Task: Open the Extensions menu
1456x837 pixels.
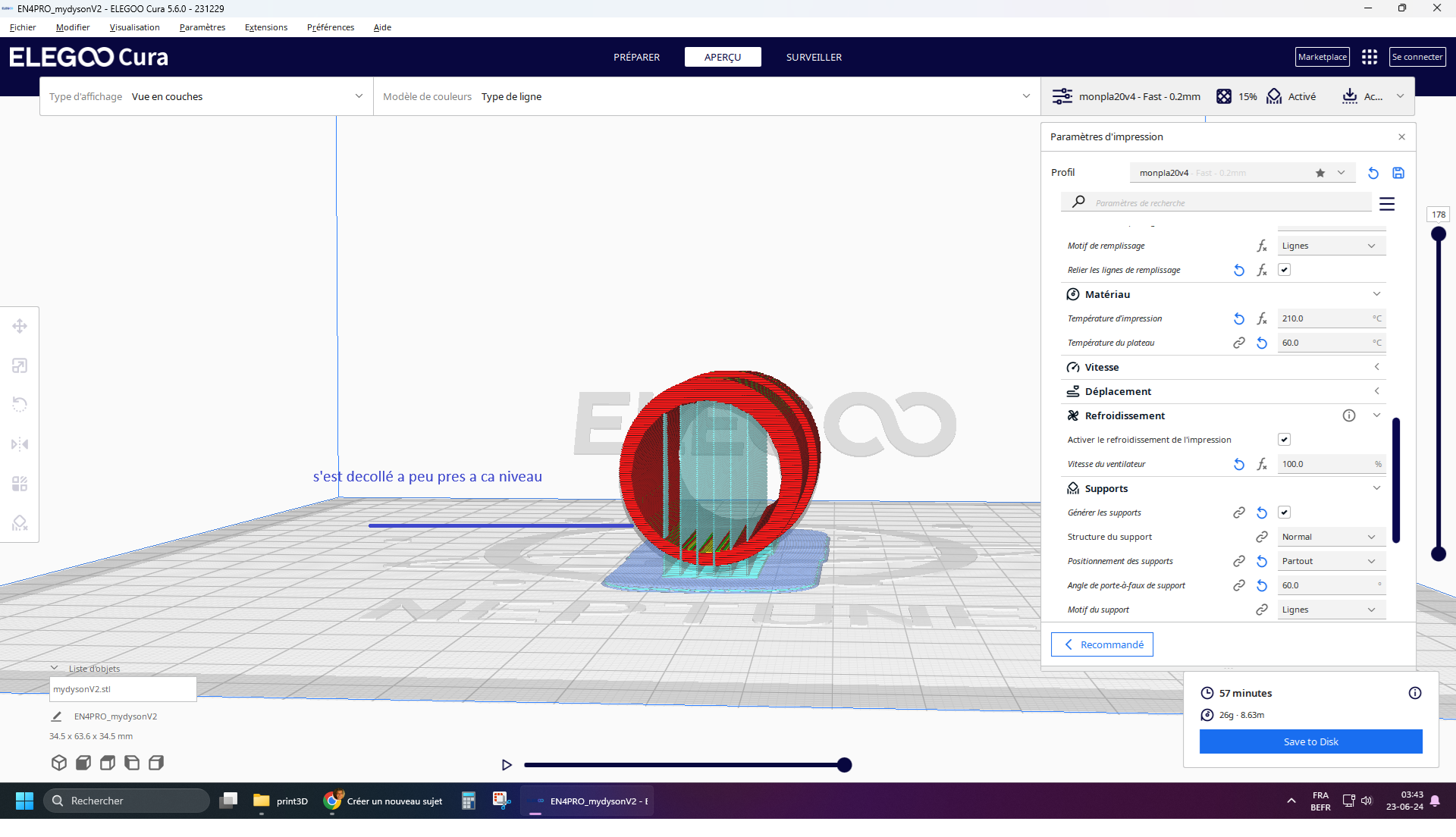Action: coord(265,27)
